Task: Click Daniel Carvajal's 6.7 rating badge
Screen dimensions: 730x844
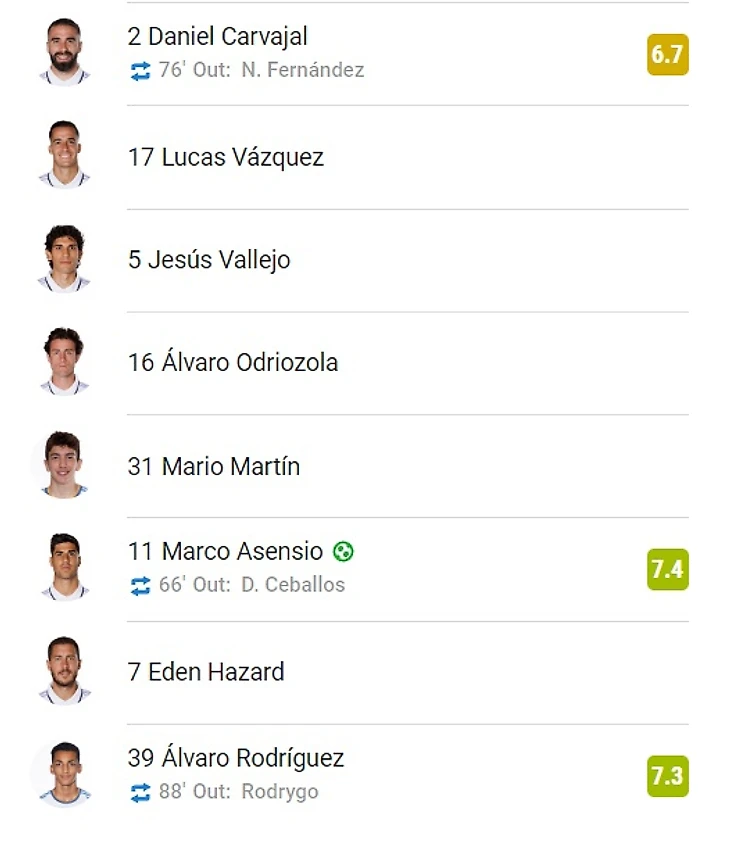Action: (667, 54)
